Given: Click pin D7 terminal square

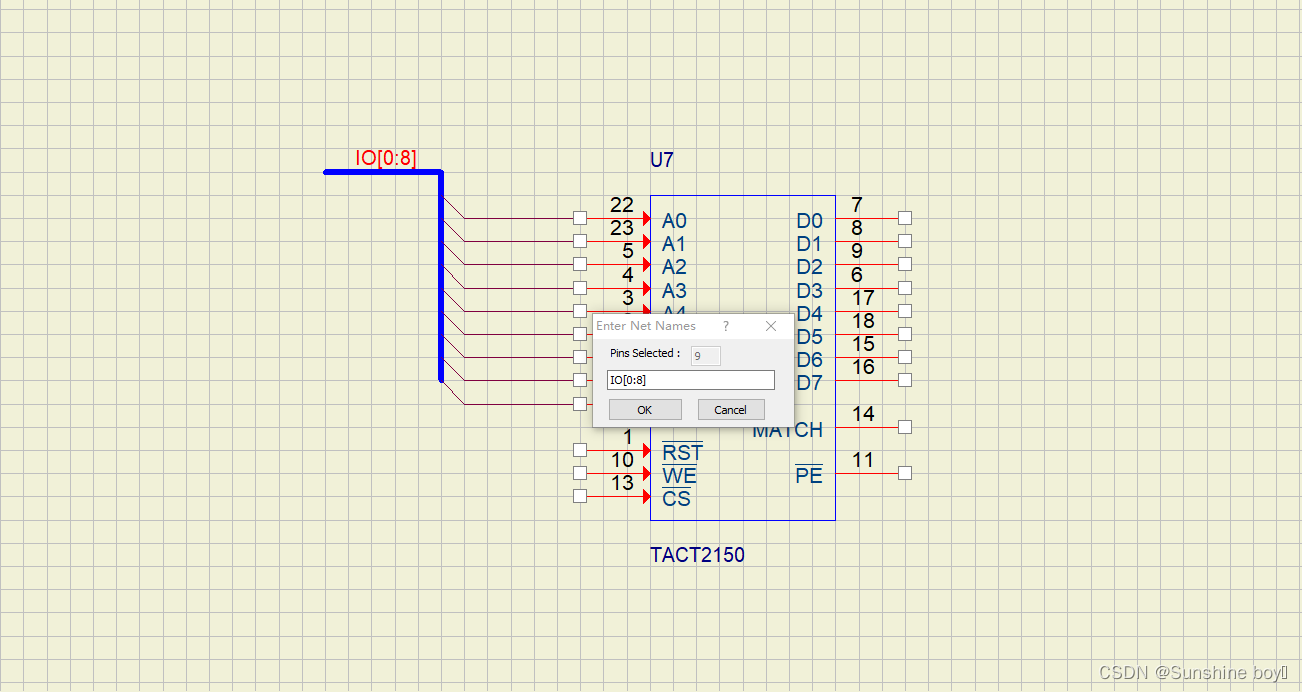Looking at the screenshot, I should pyautogui.click(x=905, y=380).
